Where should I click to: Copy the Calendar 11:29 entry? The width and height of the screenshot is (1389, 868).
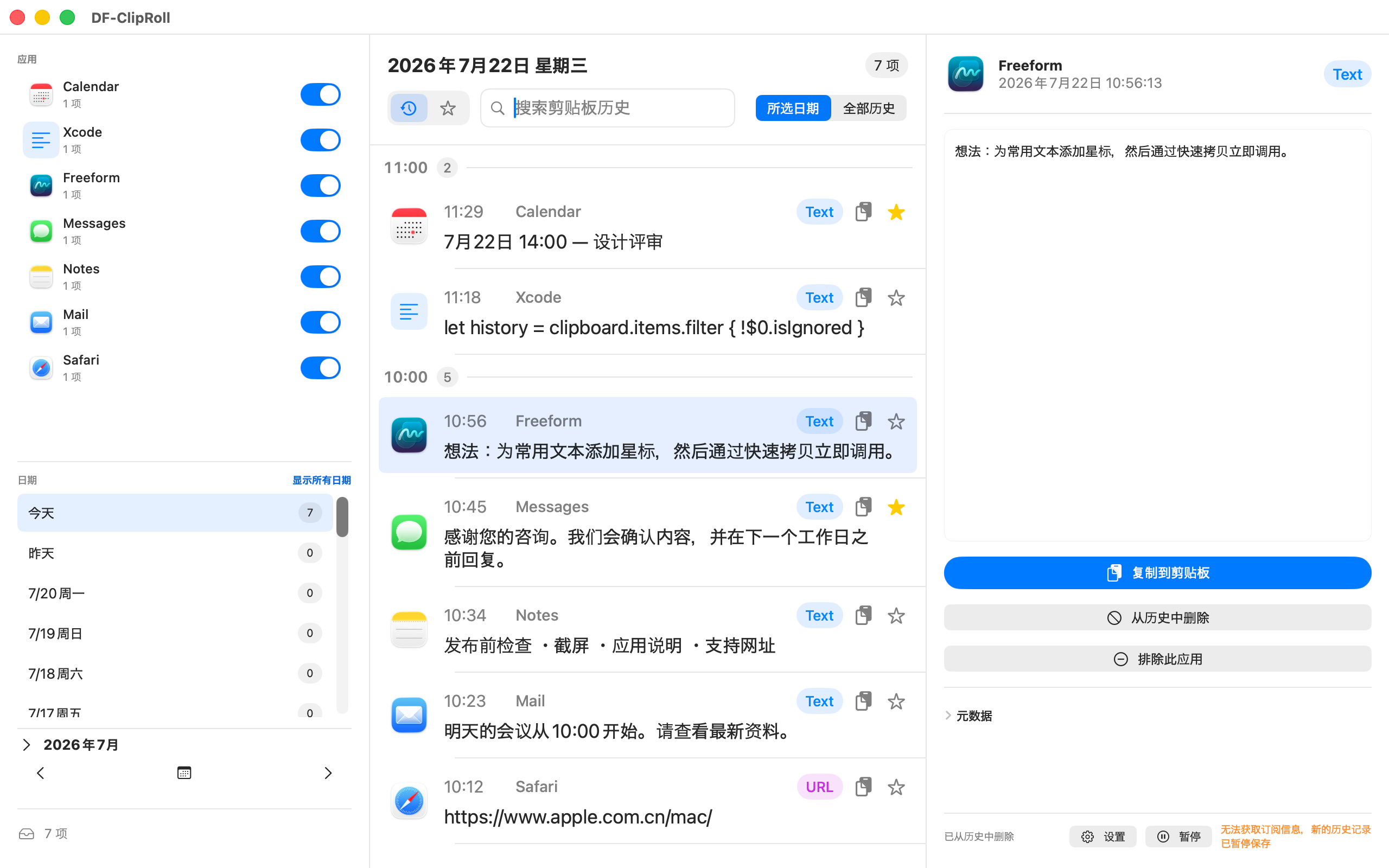[863, 212]
